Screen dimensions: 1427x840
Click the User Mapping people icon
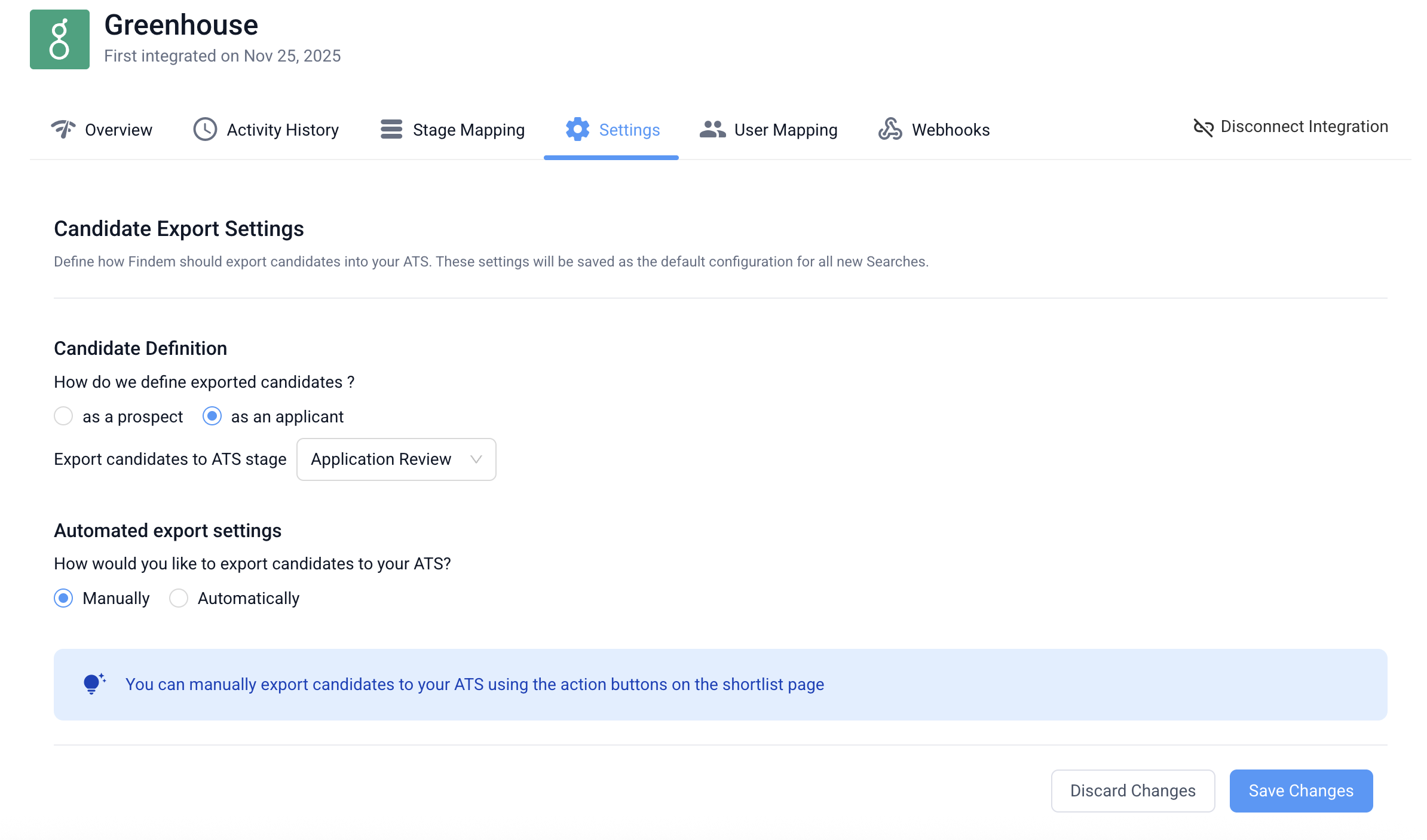click(712, 129)
